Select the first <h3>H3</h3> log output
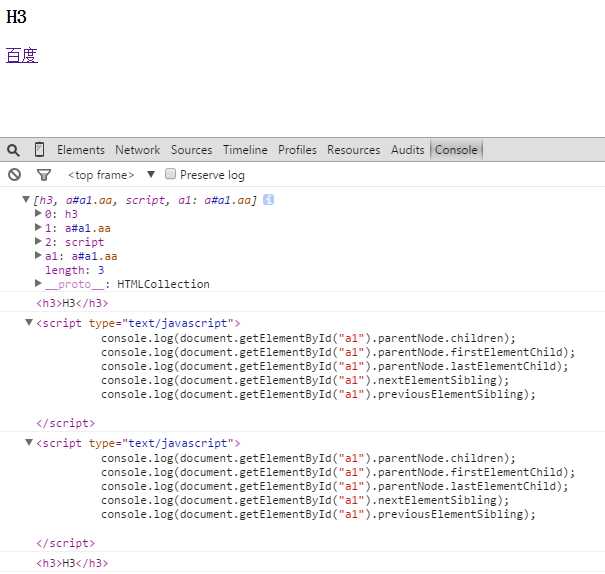 [72, 303]
